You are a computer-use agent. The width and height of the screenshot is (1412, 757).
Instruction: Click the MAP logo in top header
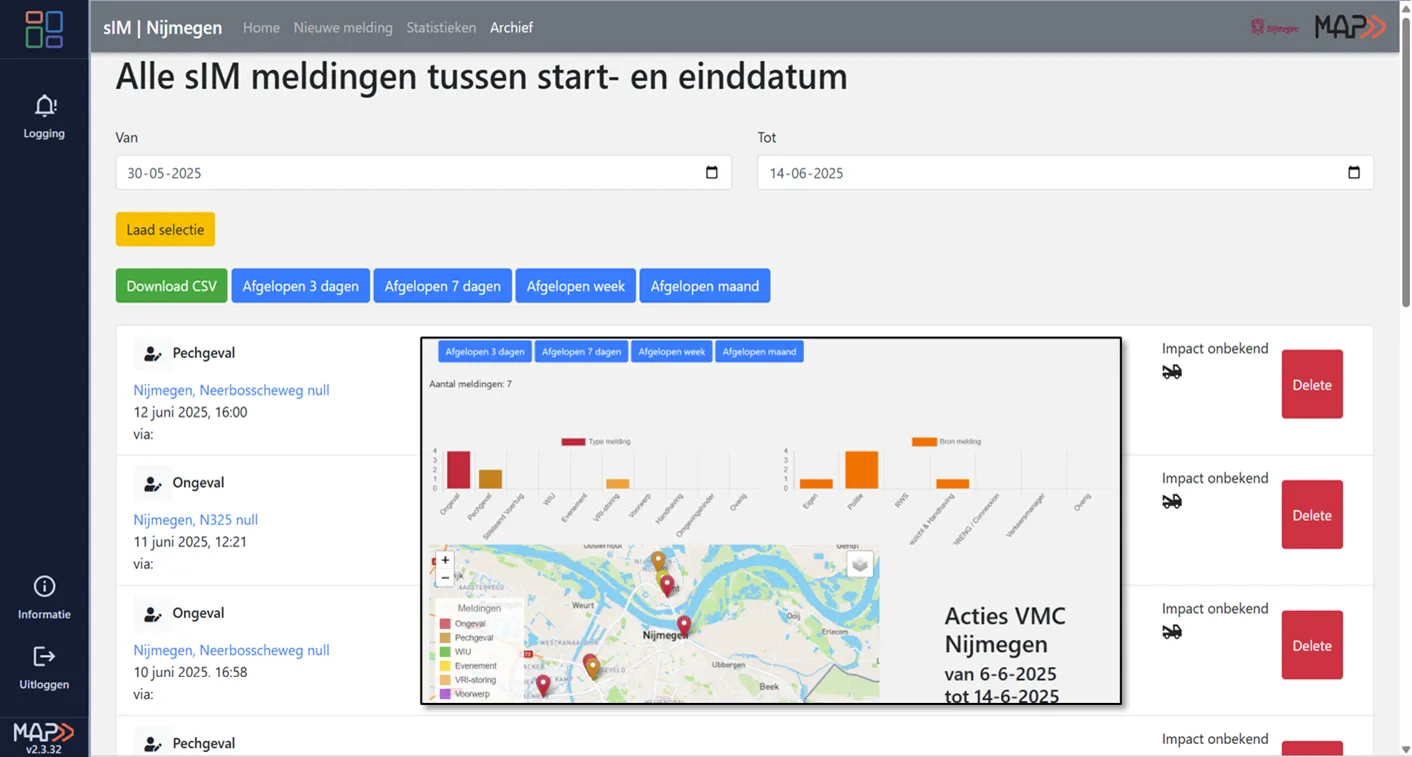[1350, 28]
